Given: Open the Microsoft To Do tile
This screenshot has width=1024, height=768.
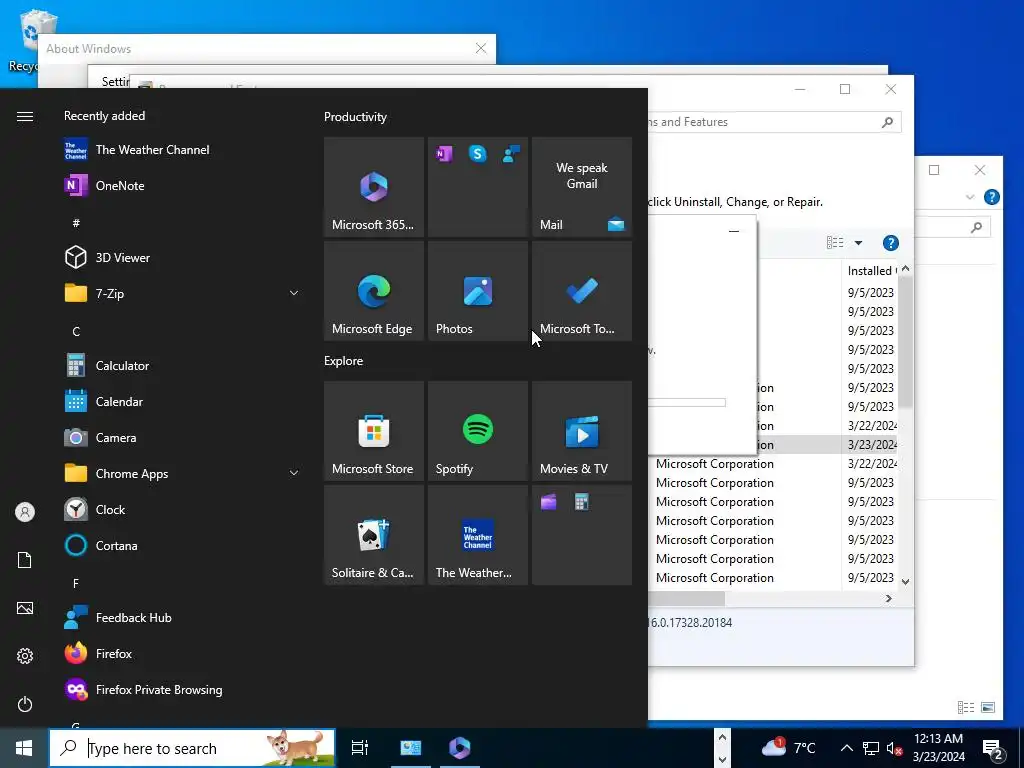Looking at the screenshot, I should click(x=582, y=291).
